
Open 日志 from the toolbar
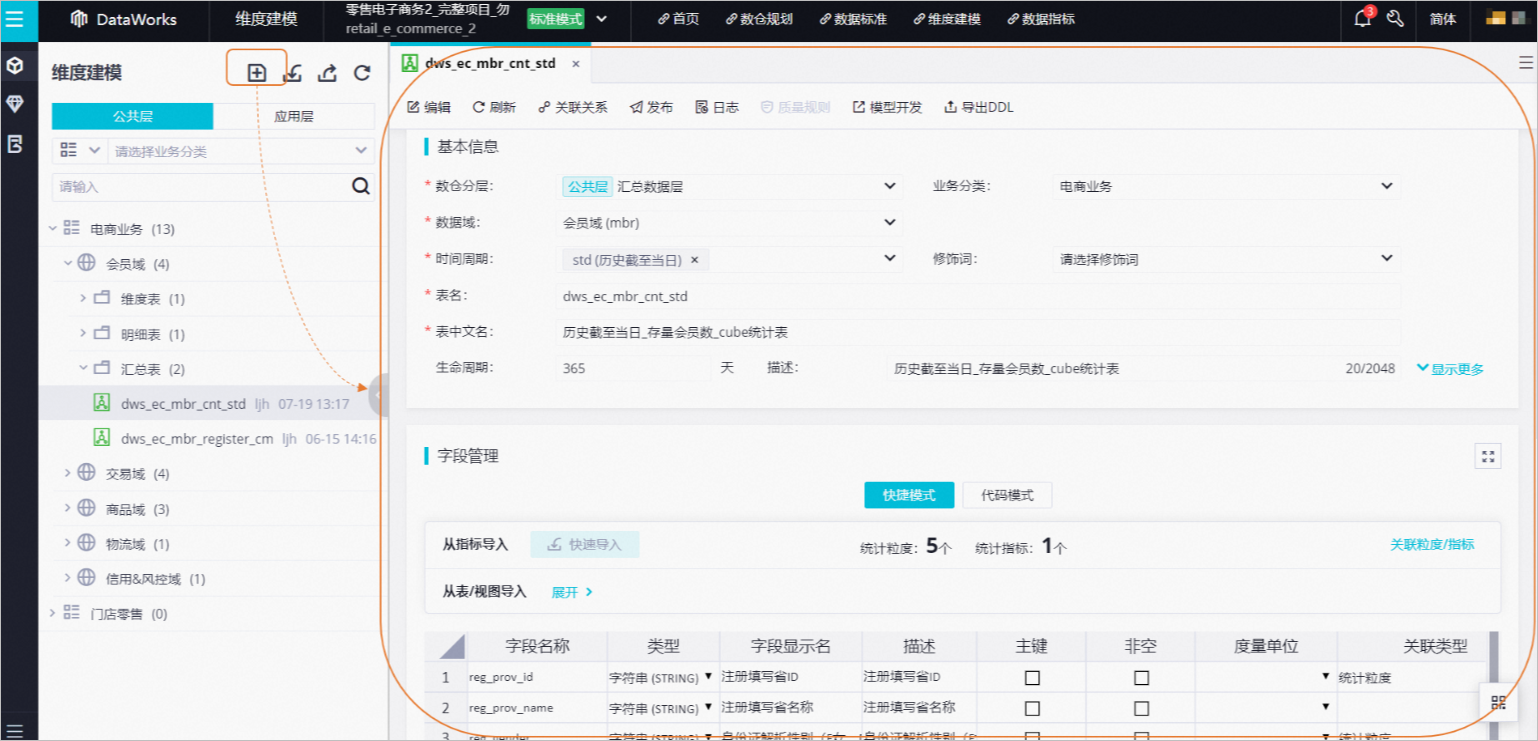pos(717,107)
